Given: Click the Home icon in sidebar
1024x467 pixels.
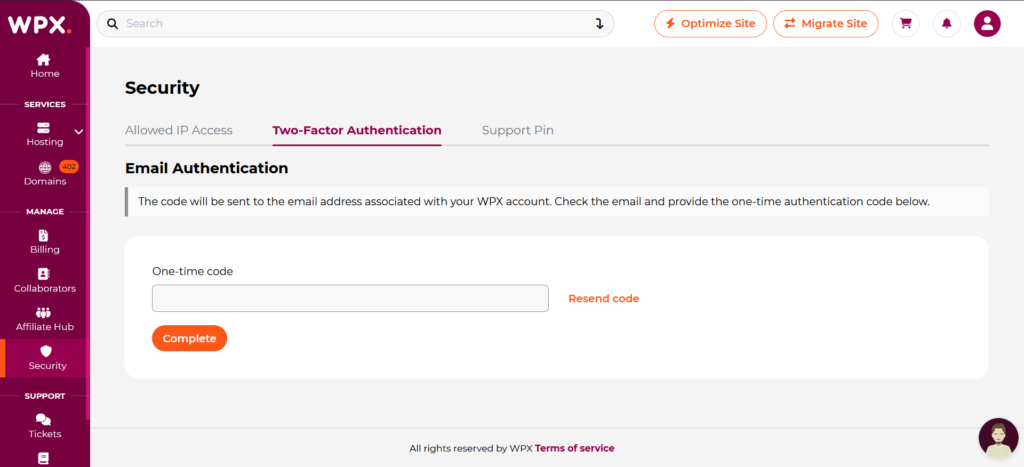Looking at the screenshot, I should pyautogui.click(x=44, y=60).
